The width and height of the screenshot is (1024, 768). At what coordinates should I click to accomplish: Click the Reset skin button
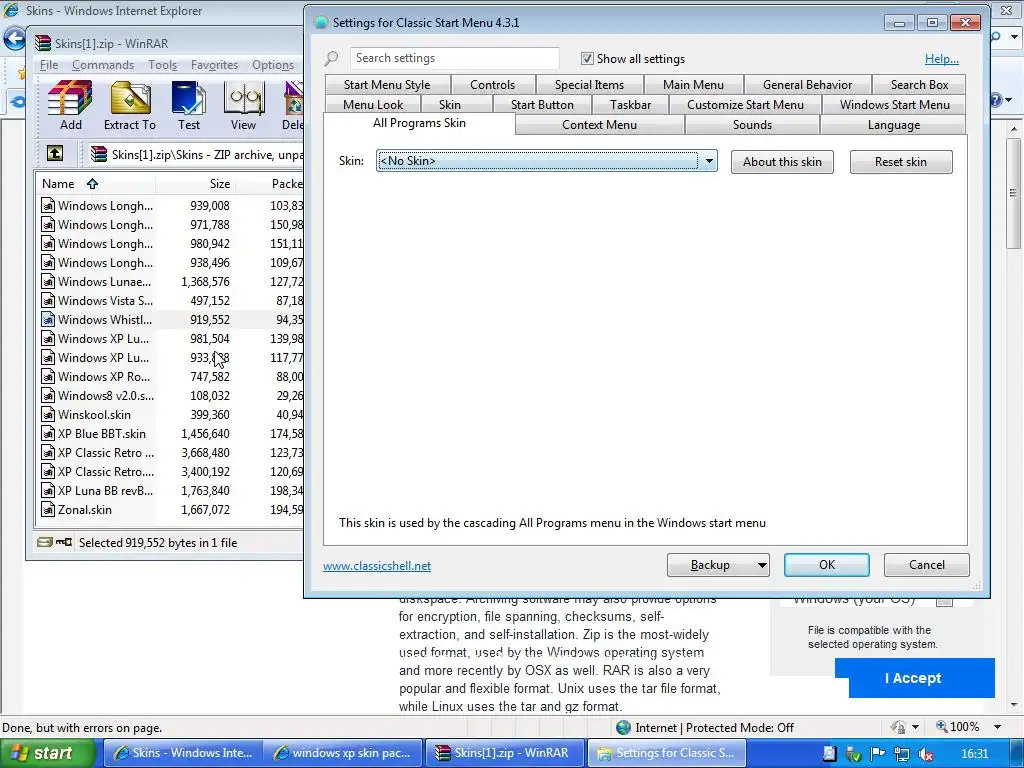click(901, 162)
